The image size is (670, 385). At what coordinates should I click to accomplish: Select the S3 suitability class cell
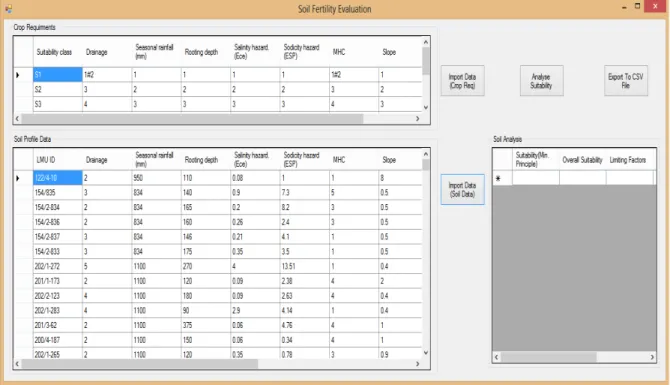58,104
